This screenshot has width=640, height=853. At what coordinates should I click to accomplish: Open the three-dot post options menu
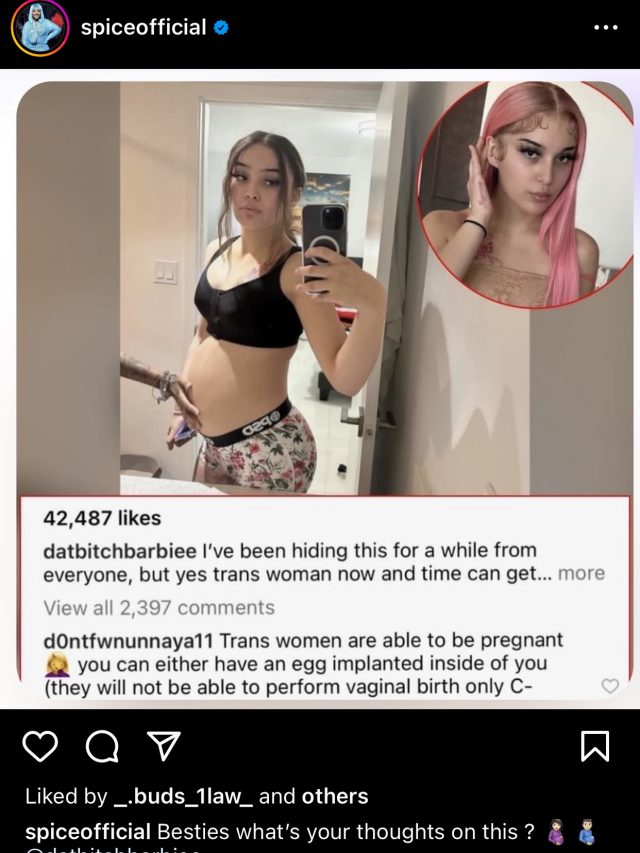pyautogui.click(x=606, y=27)
